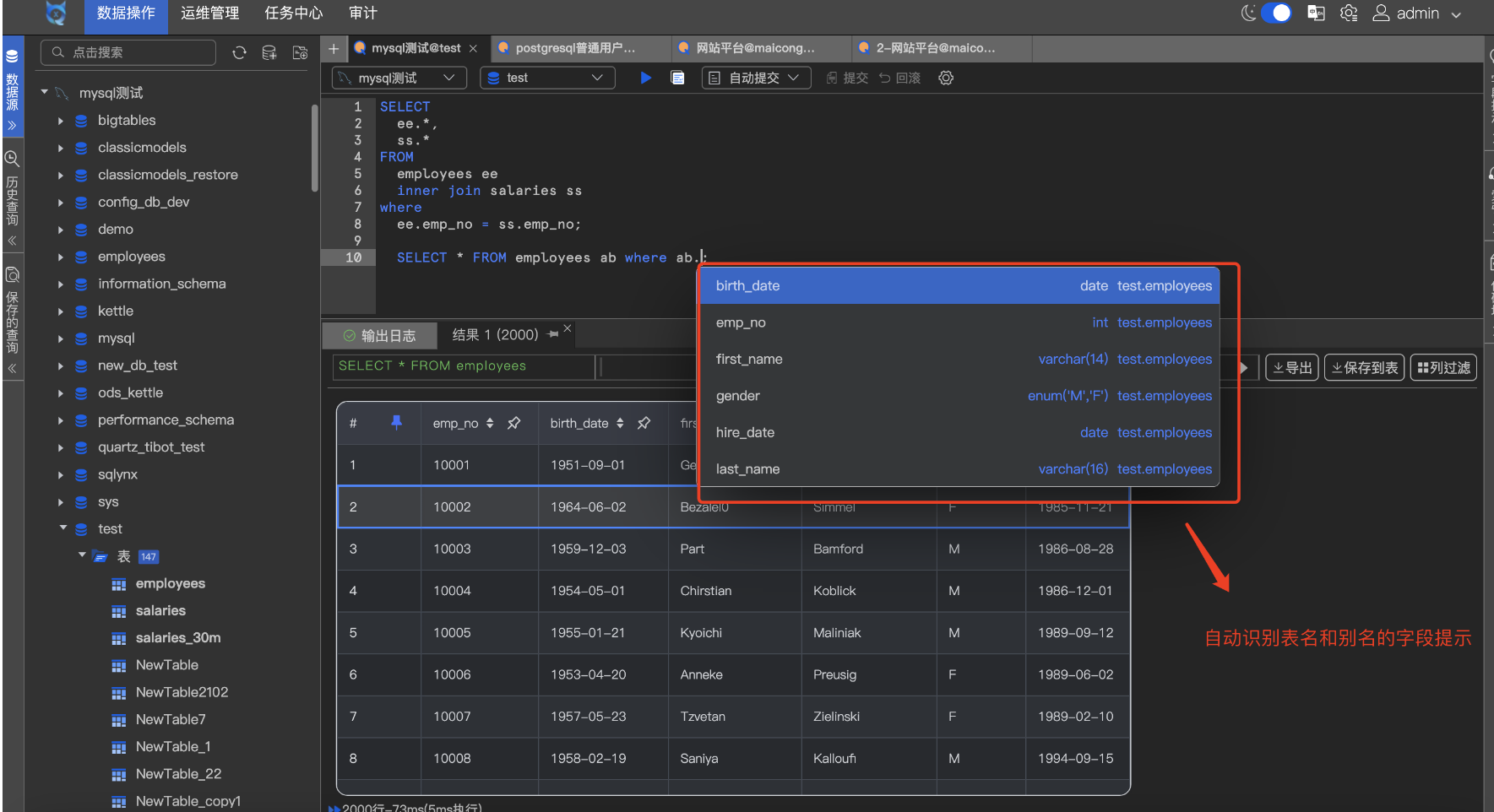Refresh the data source tree
Viewport: 1494px width, 812px height.
click(240, 52)
